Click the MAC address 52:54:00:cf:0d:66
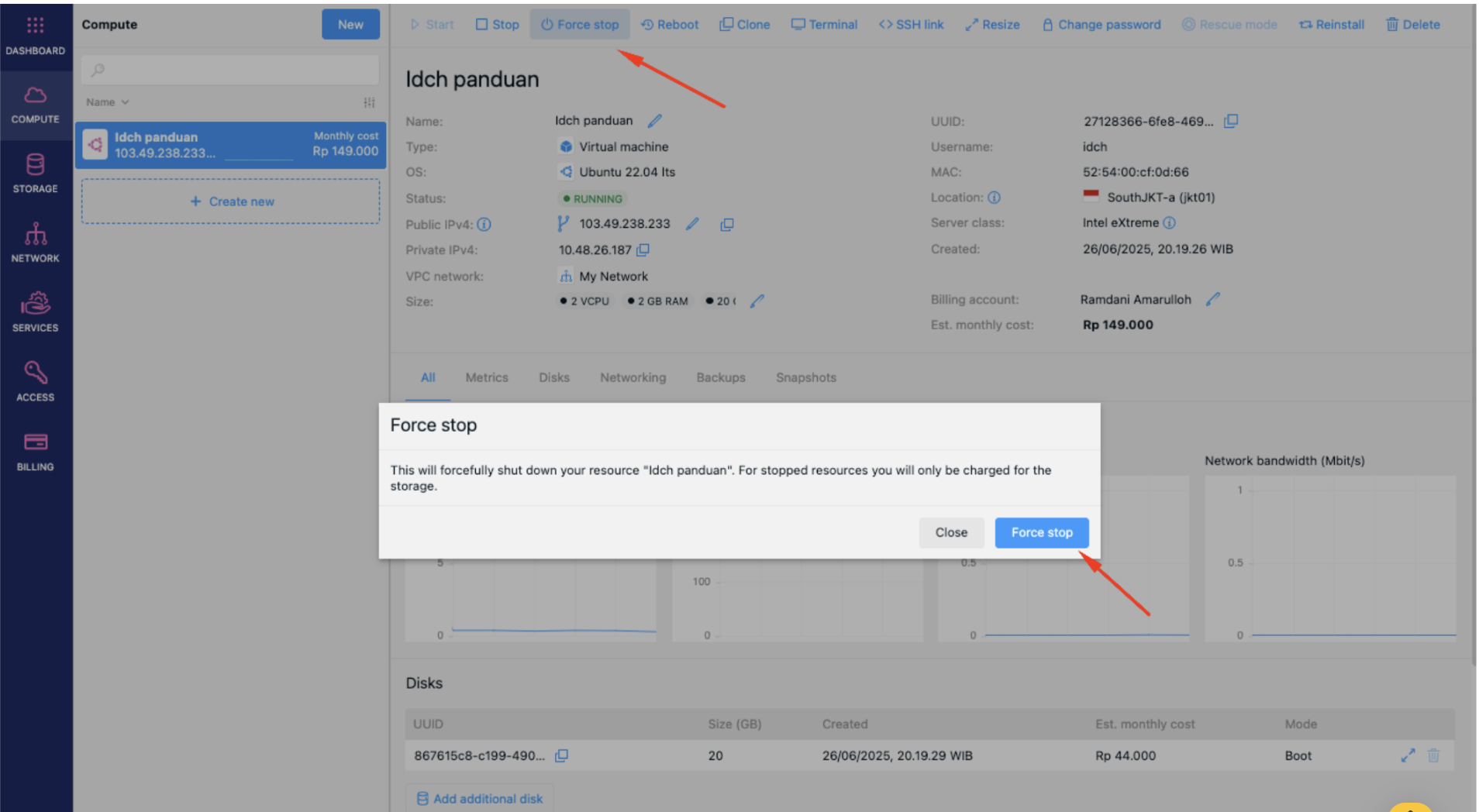Image resolution: width=1479 pixels, height=812 pixels. [1136, 173]
